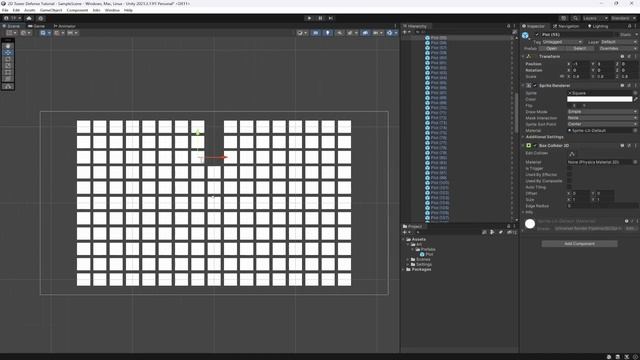
Task: Open Transform component three-dot menu
Action: pos(636,56)
